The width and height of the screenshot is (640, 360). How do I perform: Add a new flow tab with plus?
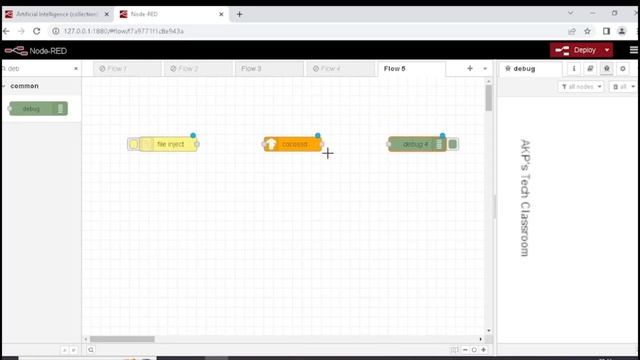click(470, 69)
